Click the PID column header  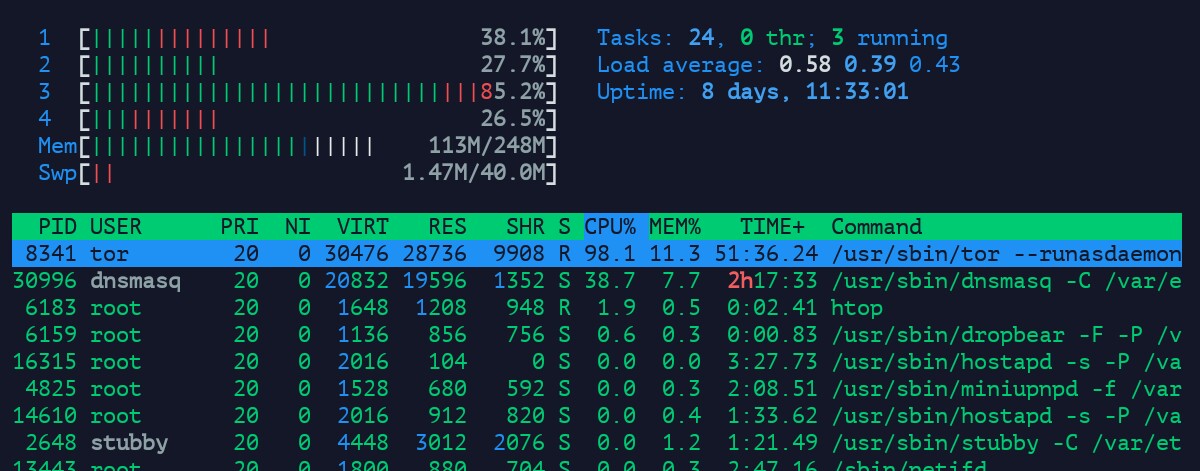click(58, 227)
